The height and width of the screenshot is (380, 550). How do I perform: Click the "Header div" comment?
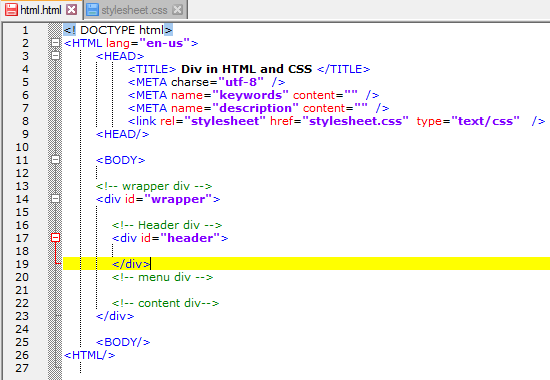coord(167,225)
